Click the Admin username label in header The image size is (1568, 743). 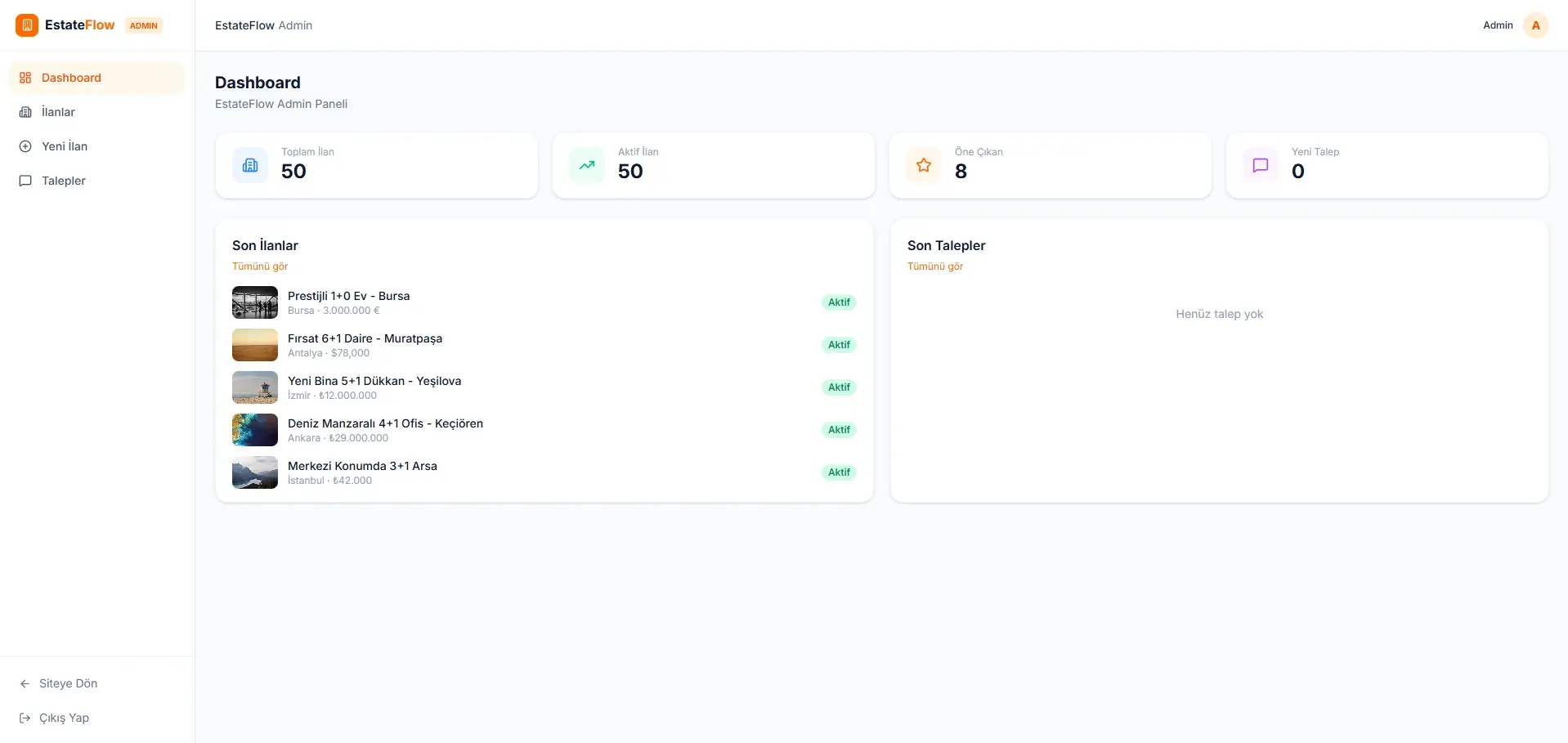coord(1498,25)
